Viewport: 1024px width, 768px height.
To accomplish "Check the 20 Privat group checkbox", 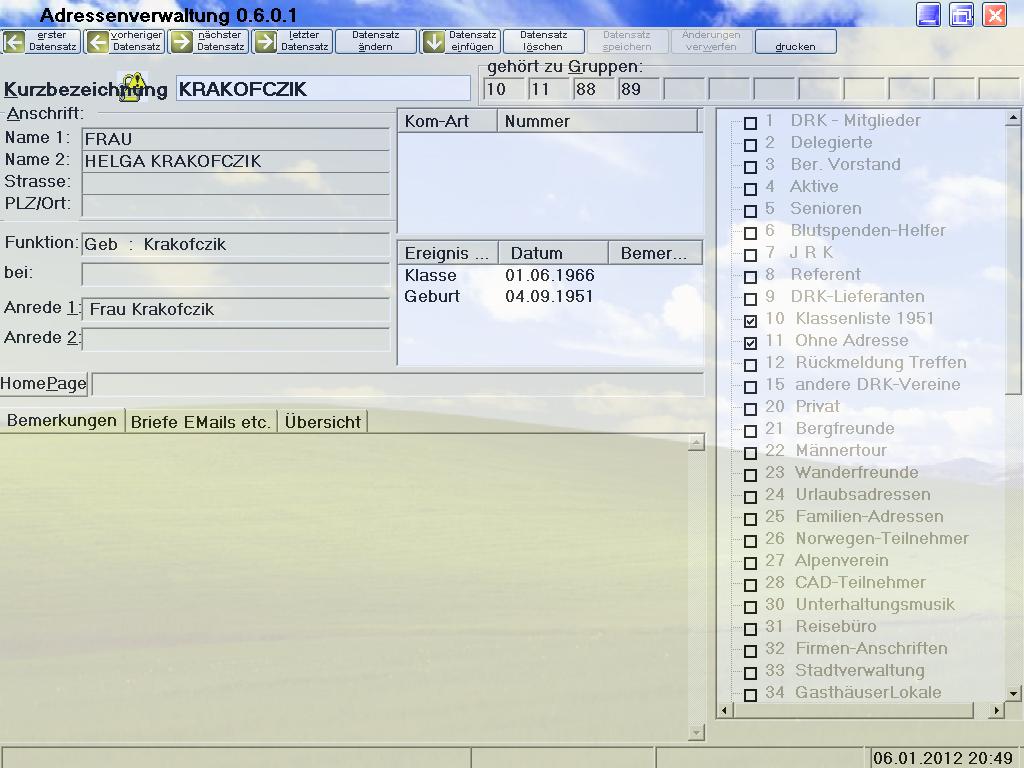I will [750, 409].
